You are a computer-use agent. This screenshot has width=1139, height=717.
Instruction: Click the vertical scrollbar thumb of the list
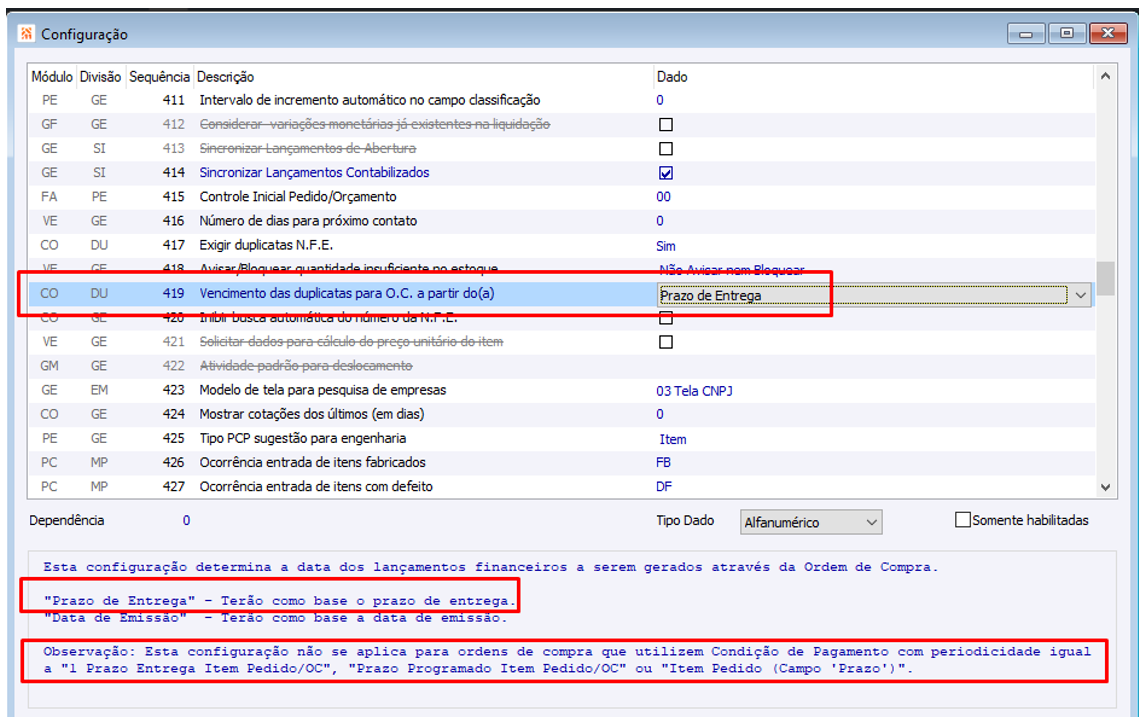coord(1105,278)
